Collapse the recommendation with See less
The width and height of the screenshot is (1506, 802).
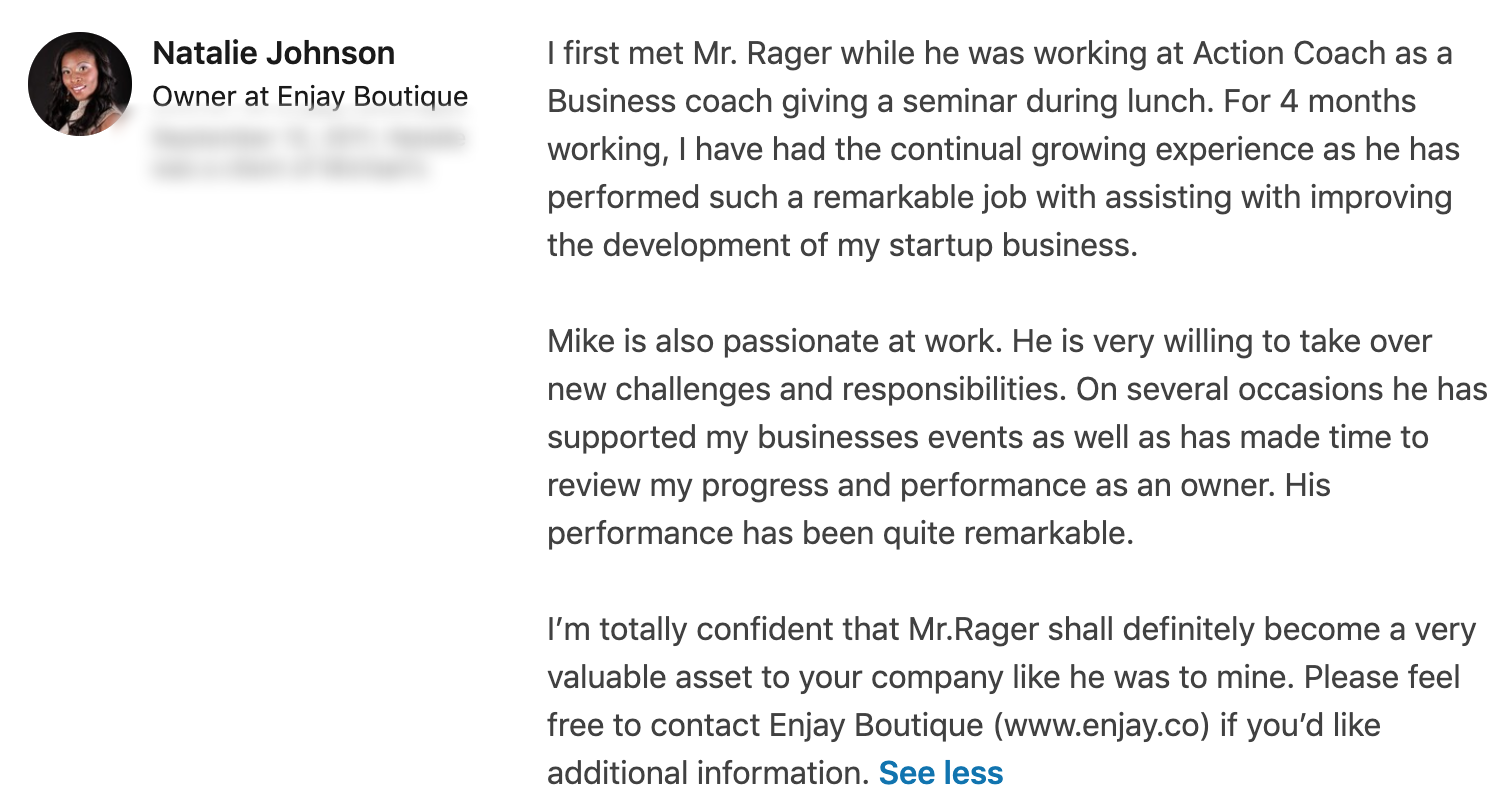pyautogui.click(x=940, y=773)
